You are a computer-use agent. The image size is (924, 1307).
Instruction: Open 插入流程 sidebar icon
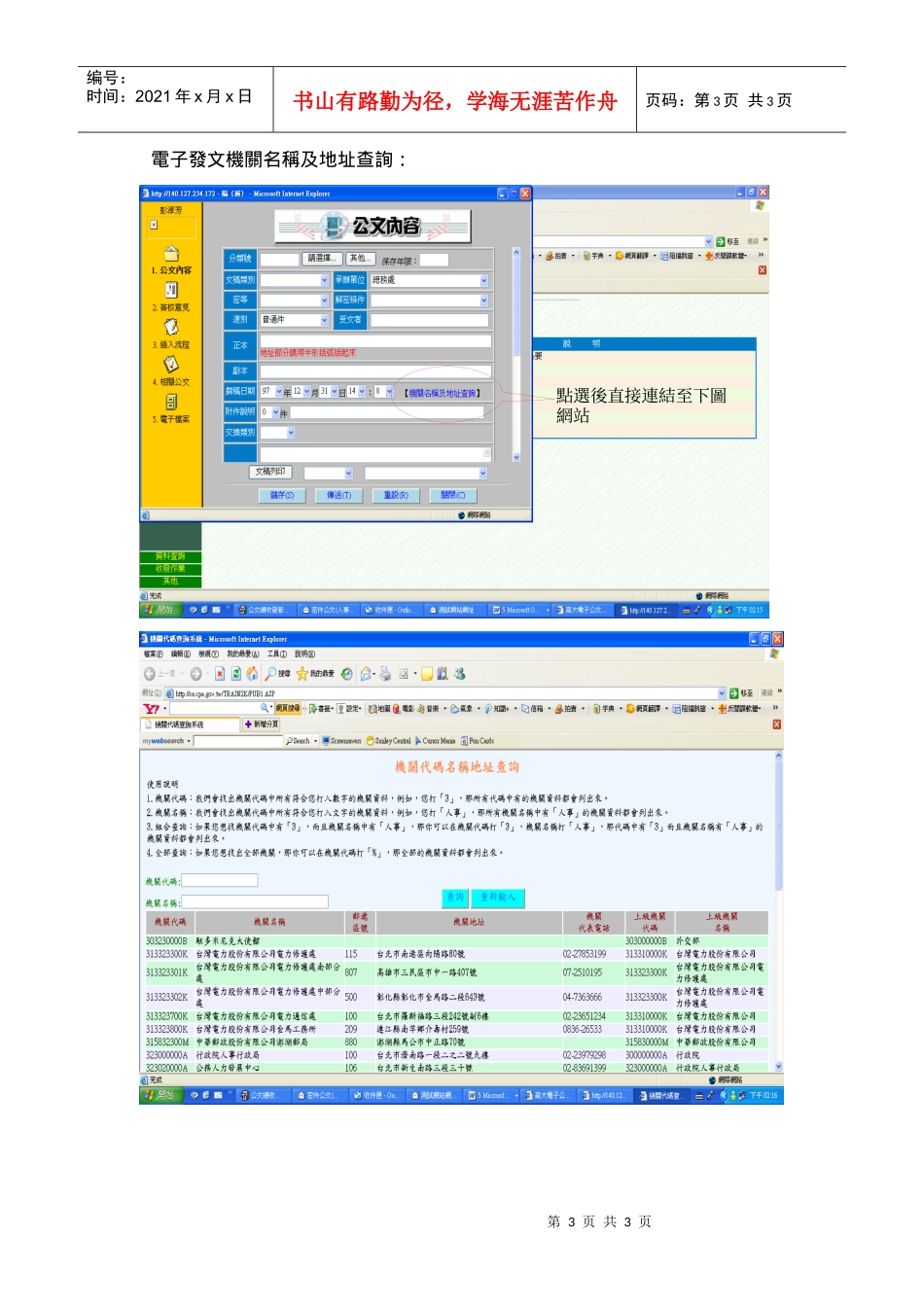pyautogui.click(x=171, y=327)
